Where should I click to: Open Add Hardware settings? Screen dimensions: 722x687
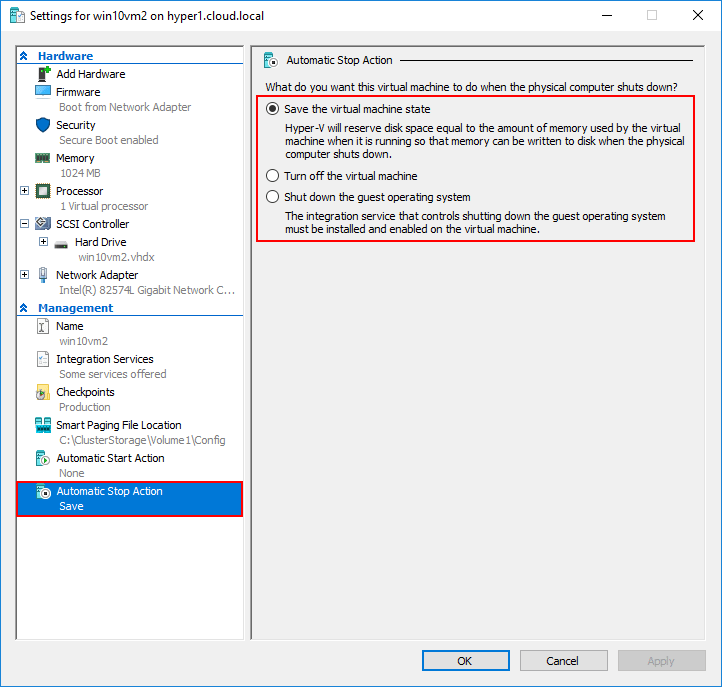91,74
